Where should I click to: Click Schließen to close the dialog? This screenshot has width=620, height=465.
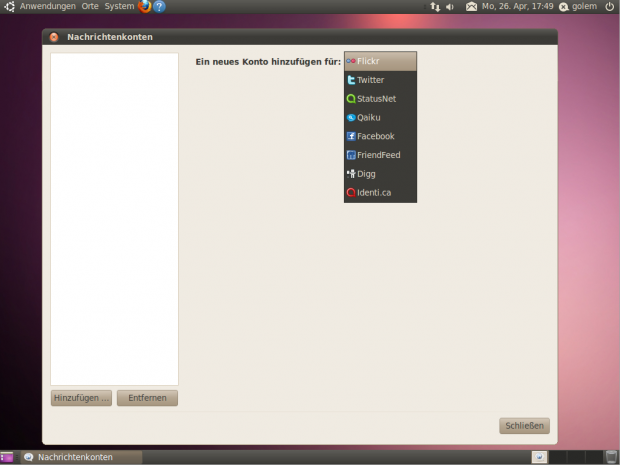coord(524,426)
